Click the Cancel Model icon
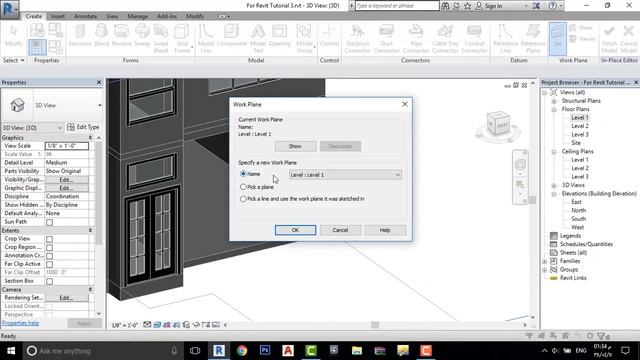This screenshot has width=640, height=360. [x=629, y=39]
